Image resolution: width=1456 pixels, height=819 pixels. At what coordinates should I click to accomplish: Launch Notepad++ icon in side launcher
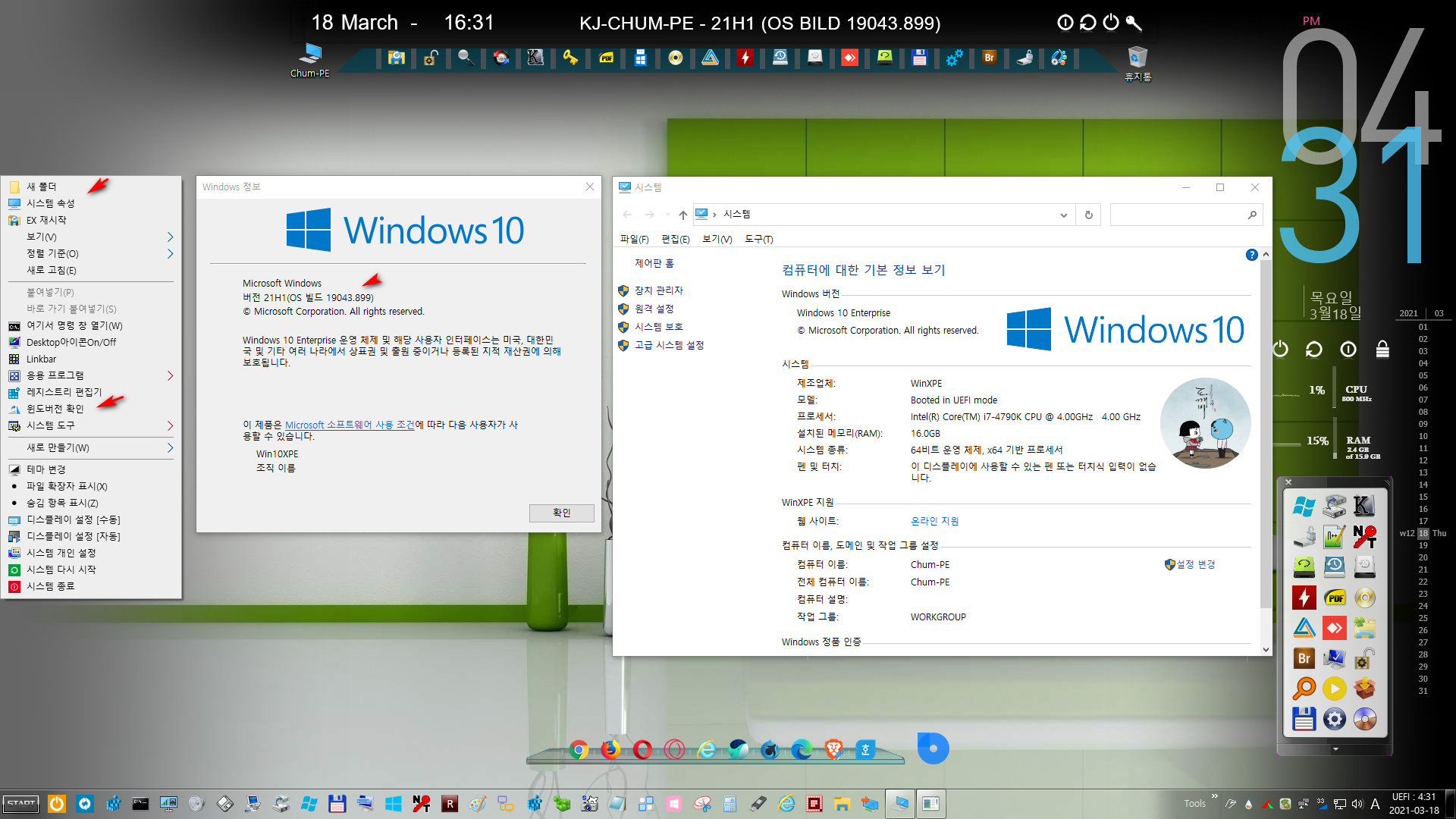point(1334,537)
